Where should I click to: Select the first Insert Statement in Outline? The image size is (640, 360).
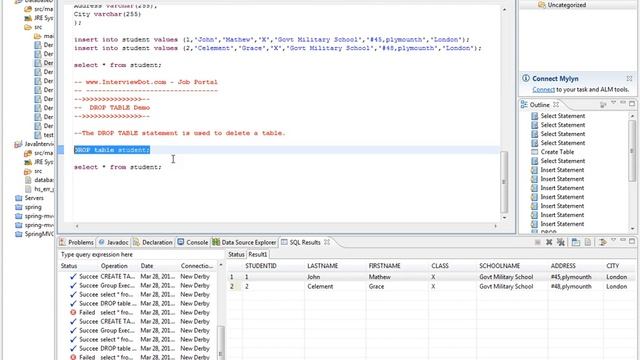click(x=562, y=170)
